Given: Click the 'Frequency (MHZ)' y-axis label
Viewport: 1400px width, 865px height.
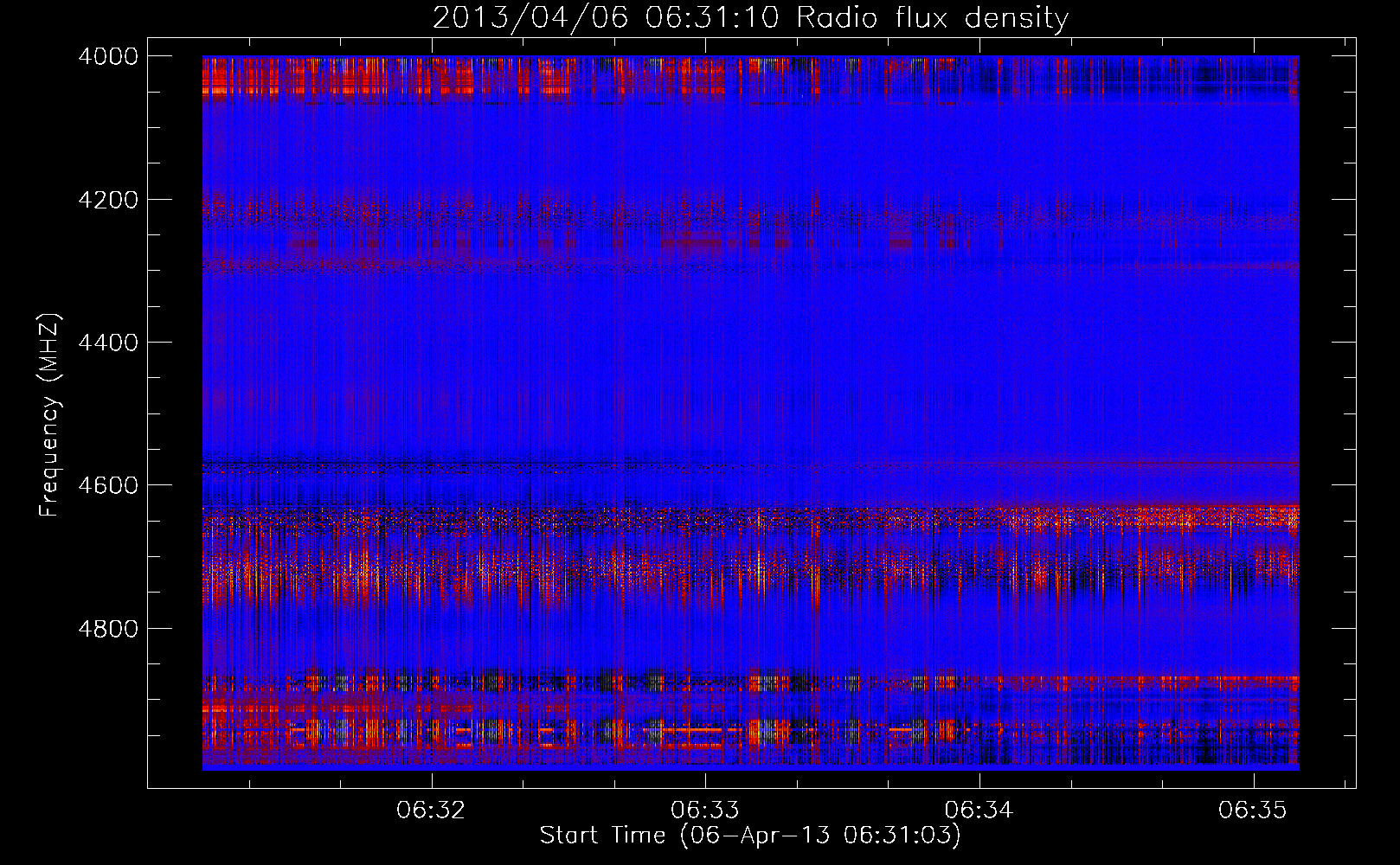Looking at the screenshot, I should coord(50,415).
